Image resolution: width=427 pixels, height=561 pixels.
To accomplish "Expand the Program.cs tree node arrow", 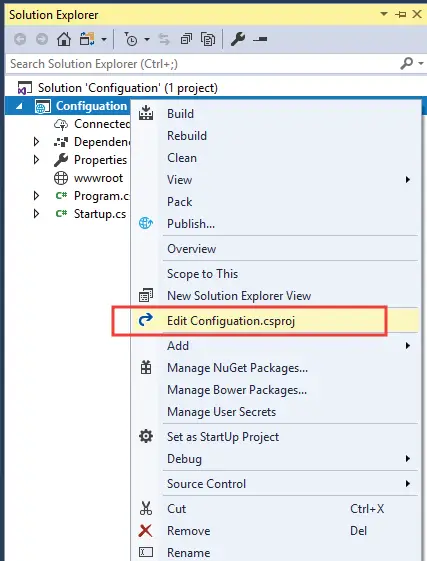I will pos(36,195).
